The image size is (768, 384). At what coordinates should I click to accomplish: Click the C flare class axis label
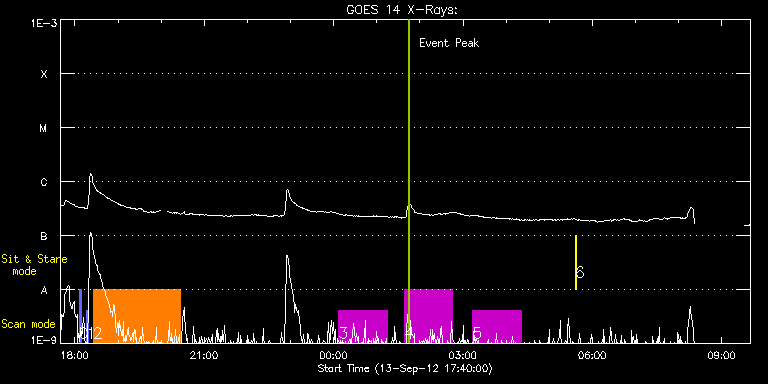click(44, 182)
